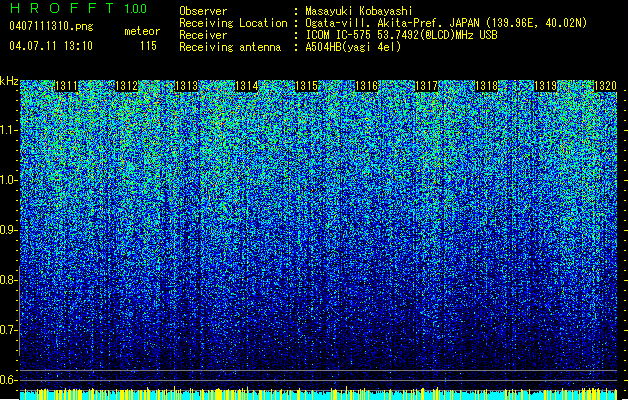Click the meteor count 115
The image size is (629, 400).
pyautogui.click(x=148, y=46)
